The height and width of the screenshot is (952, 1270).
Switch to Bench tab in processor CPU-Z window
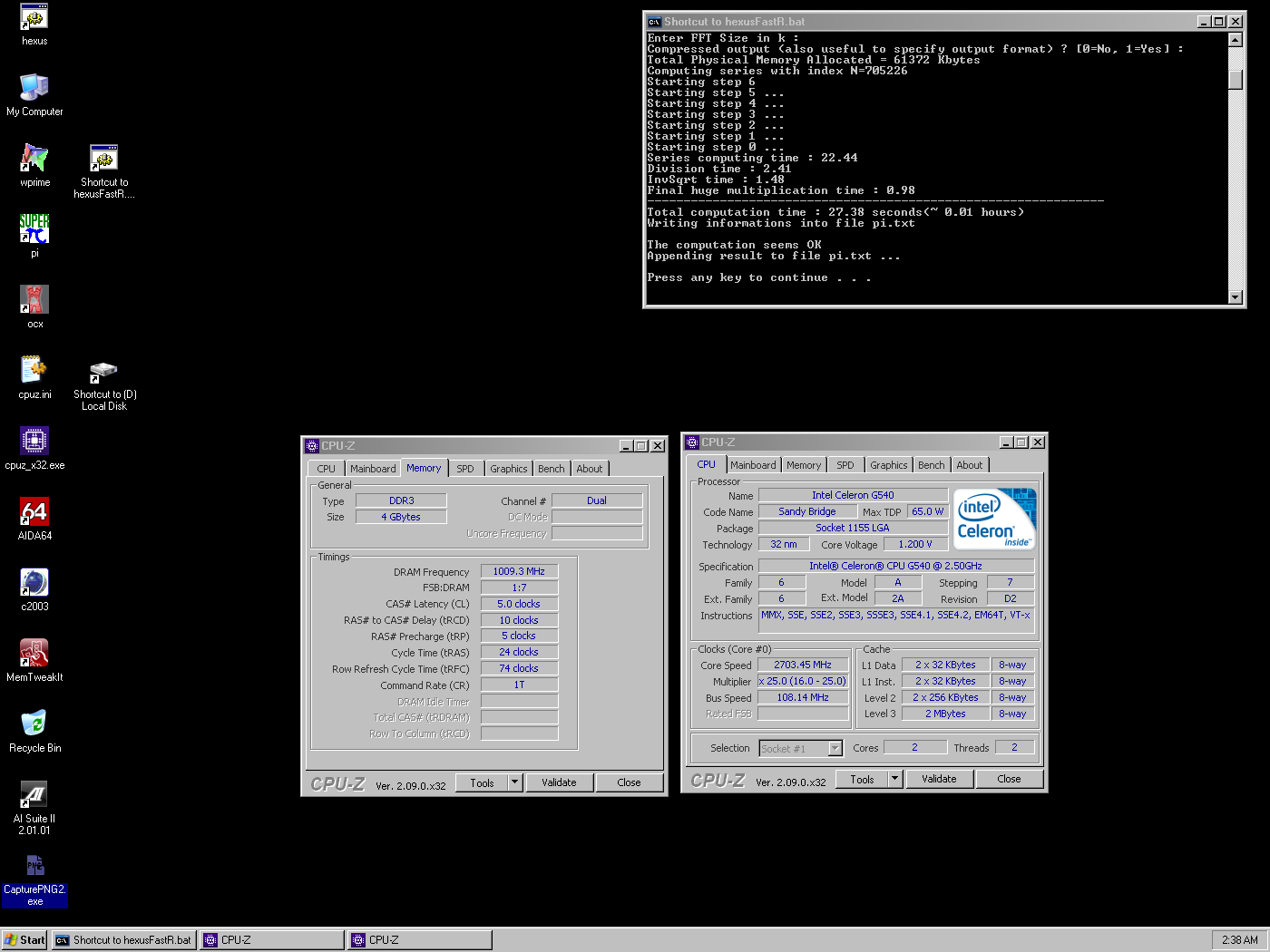pyautogui.click(x=932, y=465)
